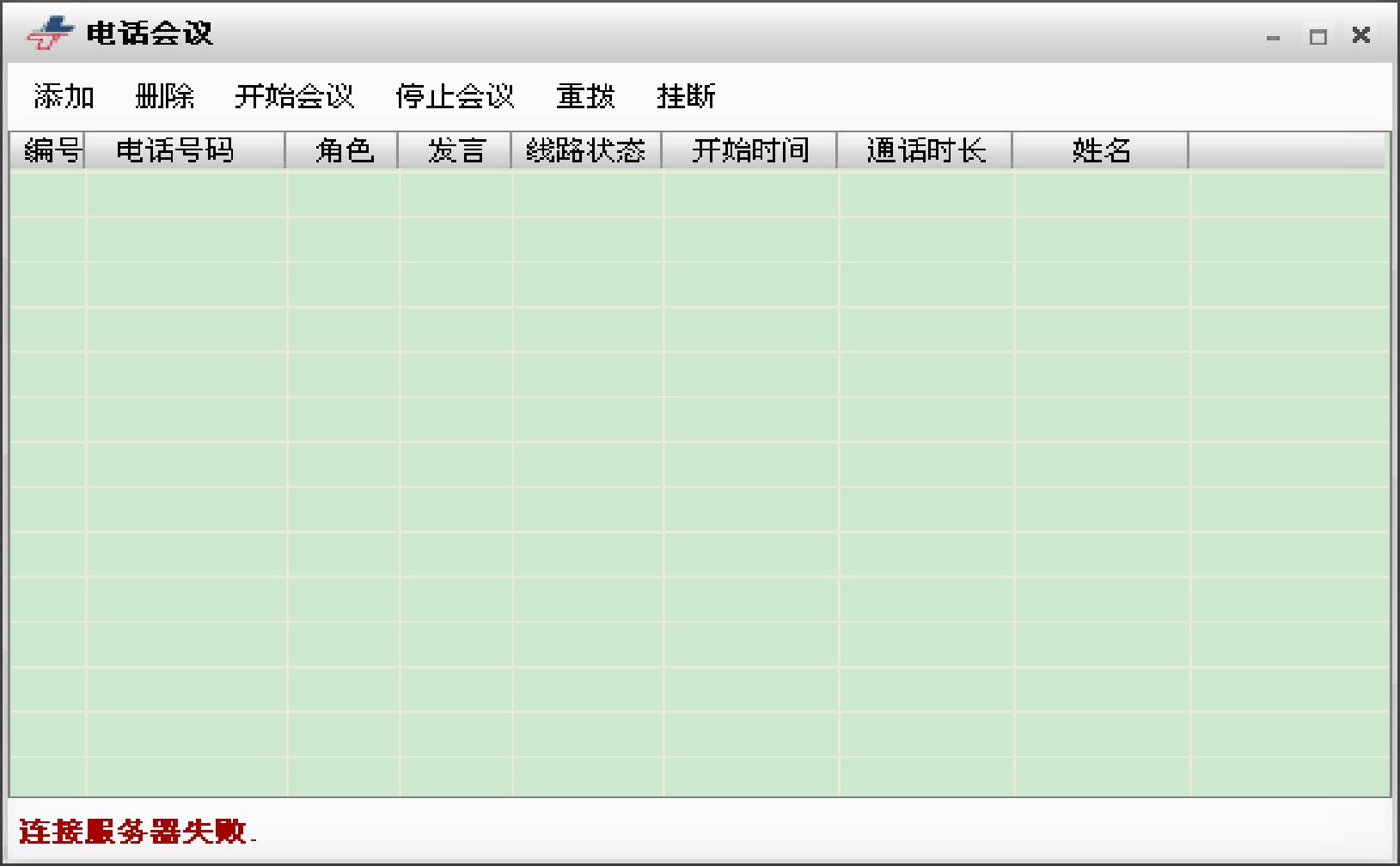The width and height of the screenshot is (1400, 866).
Task: Click the app logo icon in the title bar
Action: point(50,34)
